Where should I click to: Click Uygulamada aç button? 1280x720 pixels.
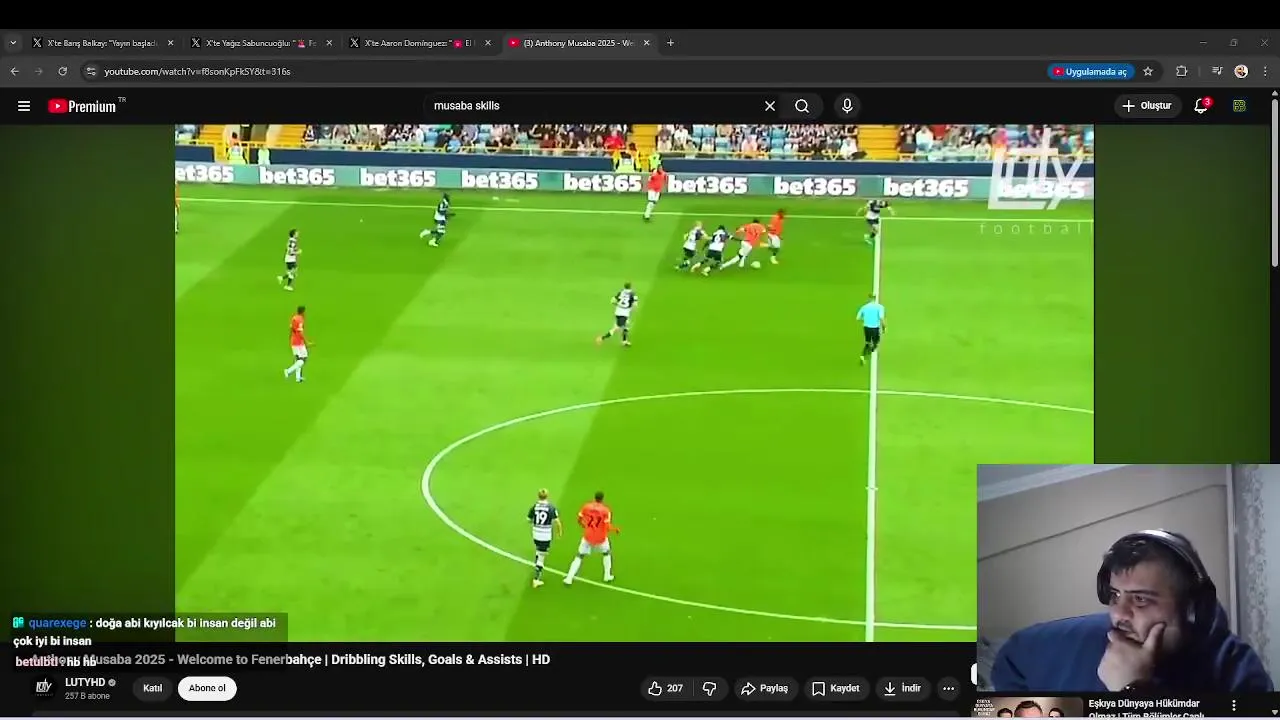pyautogui.click(x=1090, y=71)
